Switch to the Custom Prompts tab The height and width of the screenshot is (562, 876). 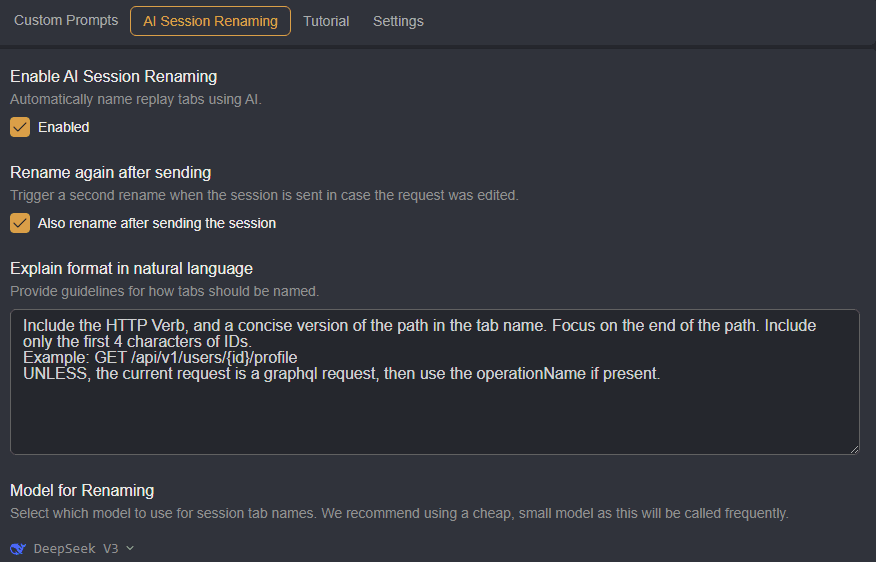point(66,20)
